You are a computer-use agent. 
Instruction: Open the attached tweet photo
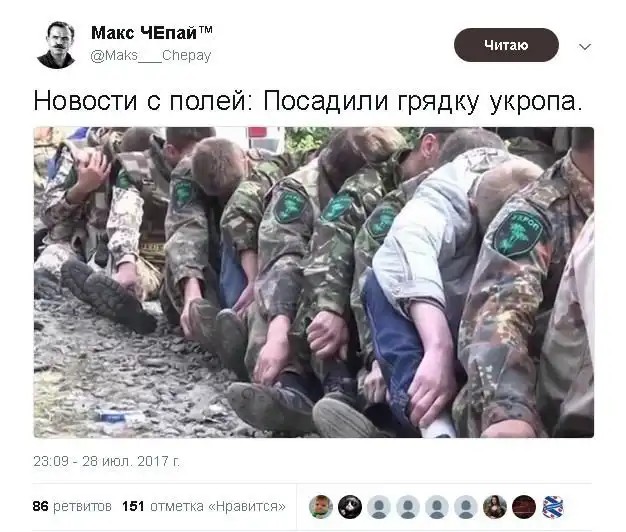[x=313, y=282]
